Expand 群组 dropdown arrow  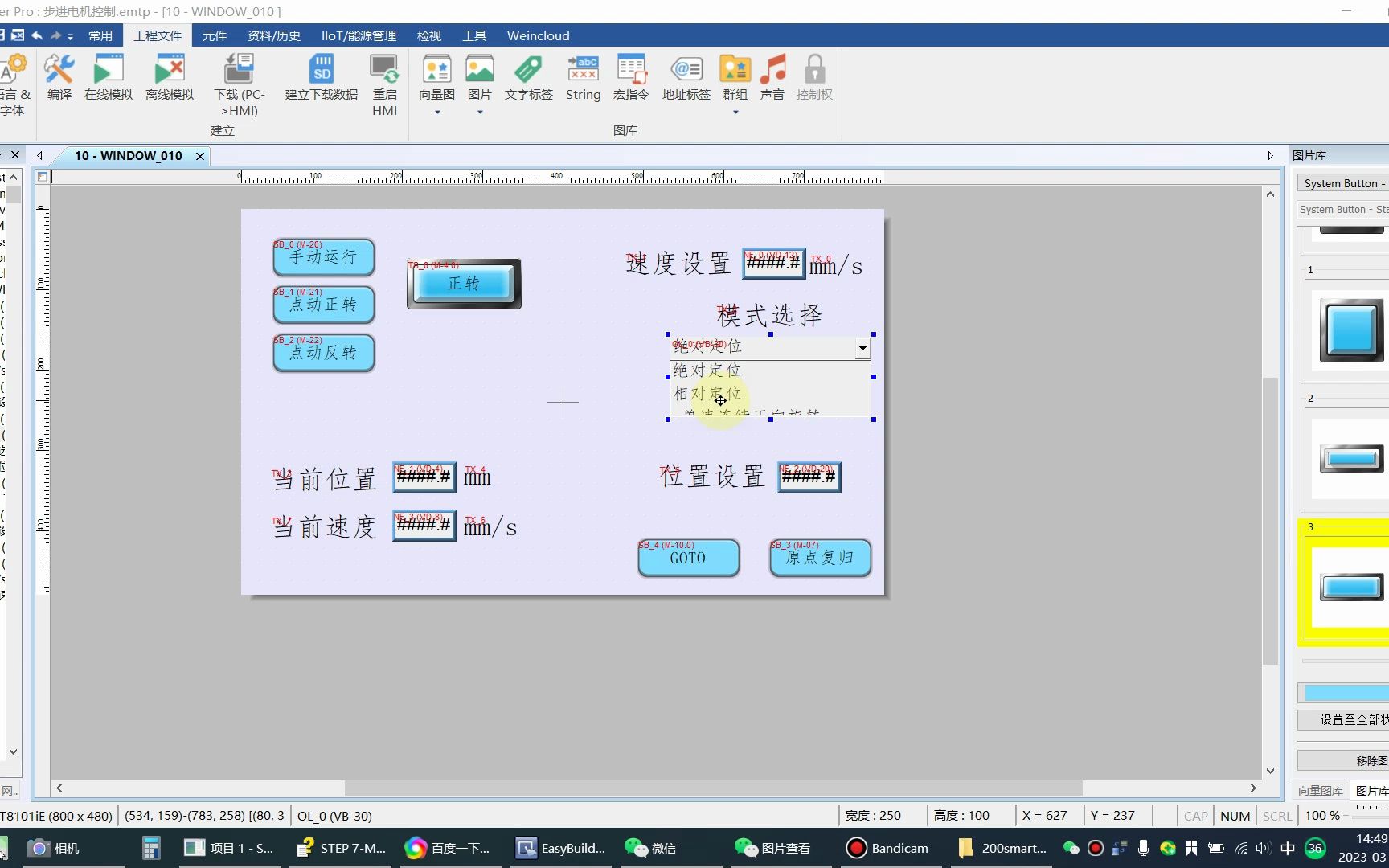[x=735, y=113]
